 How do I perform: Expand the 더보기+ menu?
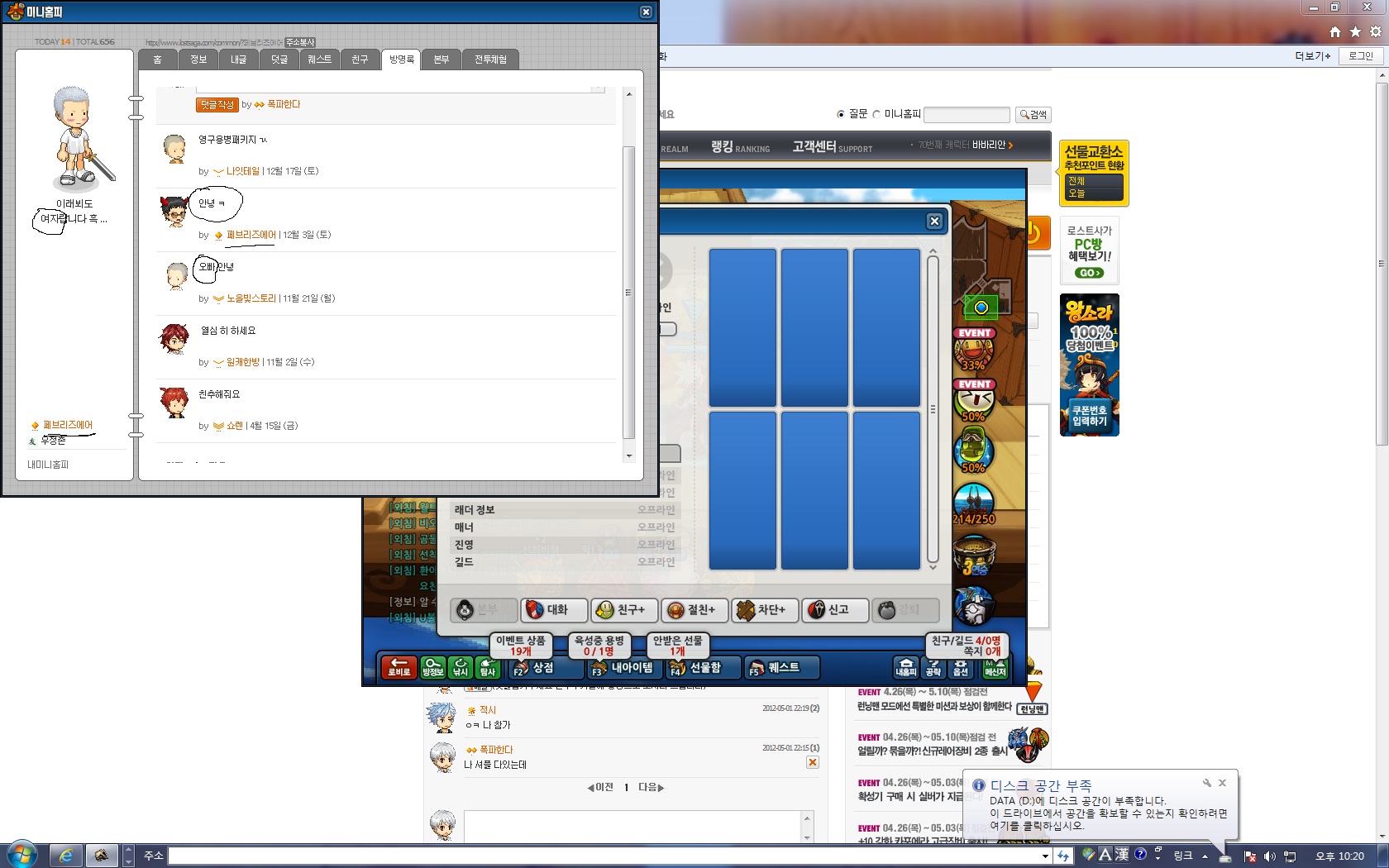[1312, 55]
